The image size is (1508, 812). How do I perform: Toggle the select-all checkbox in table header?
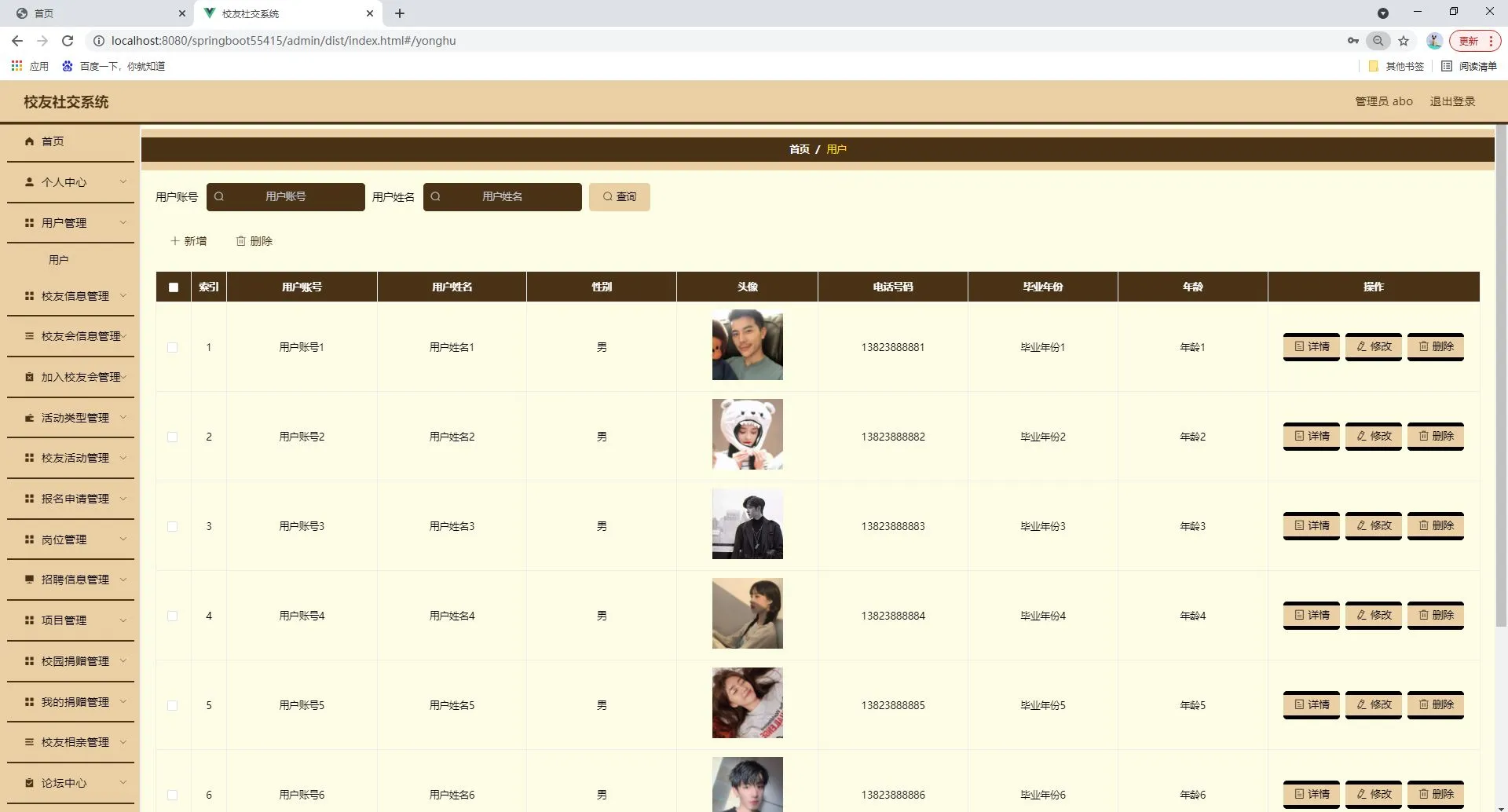point(174,287)
